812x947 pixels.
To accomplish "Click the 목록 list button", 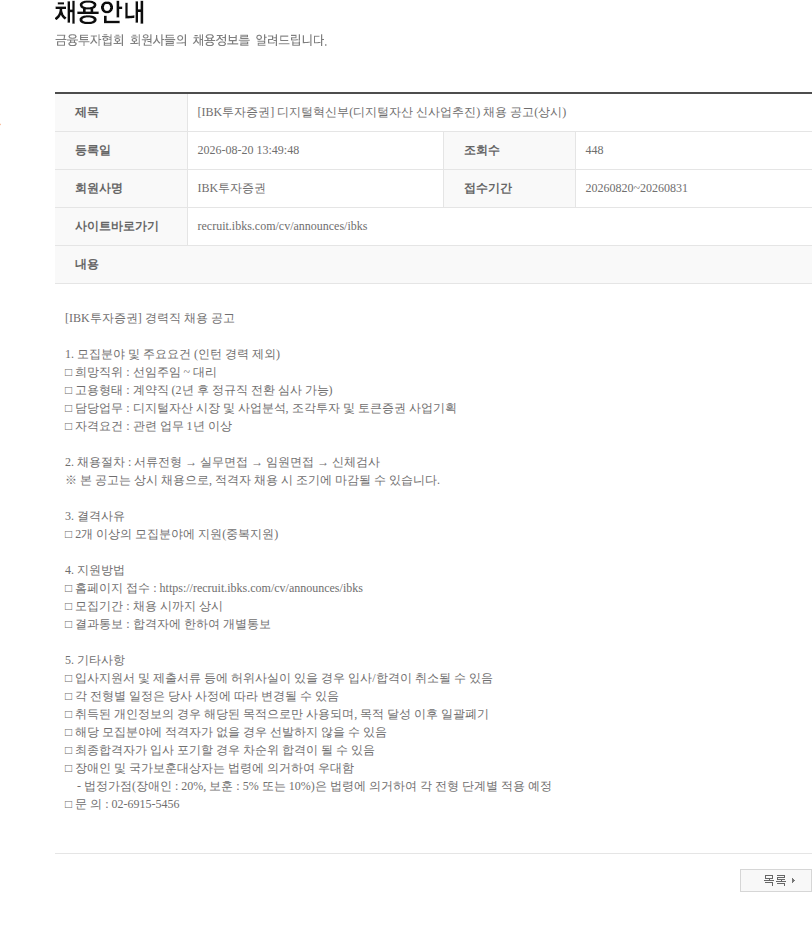I will (x=776, y=881).
